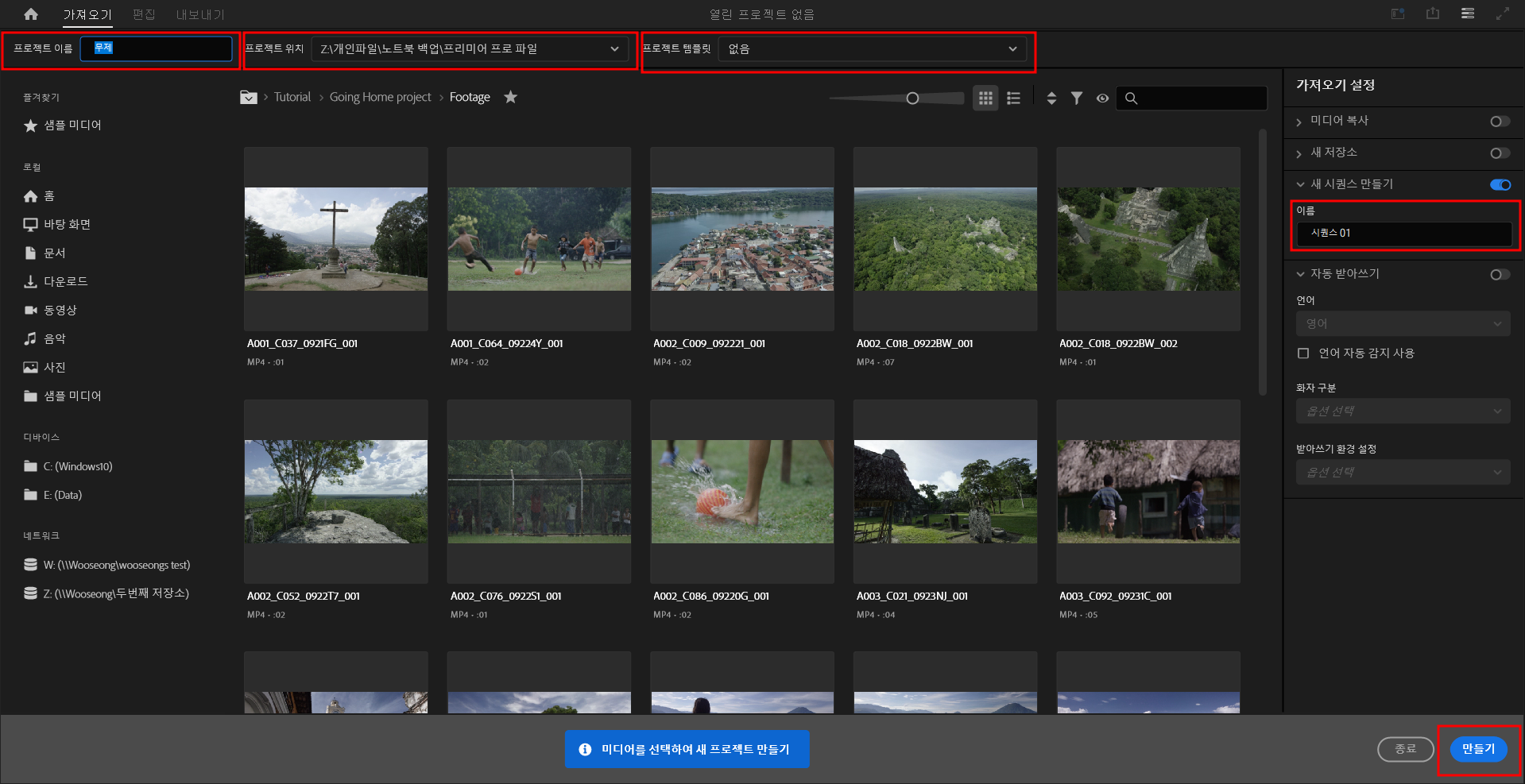Open the sort order menu

coord(1051,98)
